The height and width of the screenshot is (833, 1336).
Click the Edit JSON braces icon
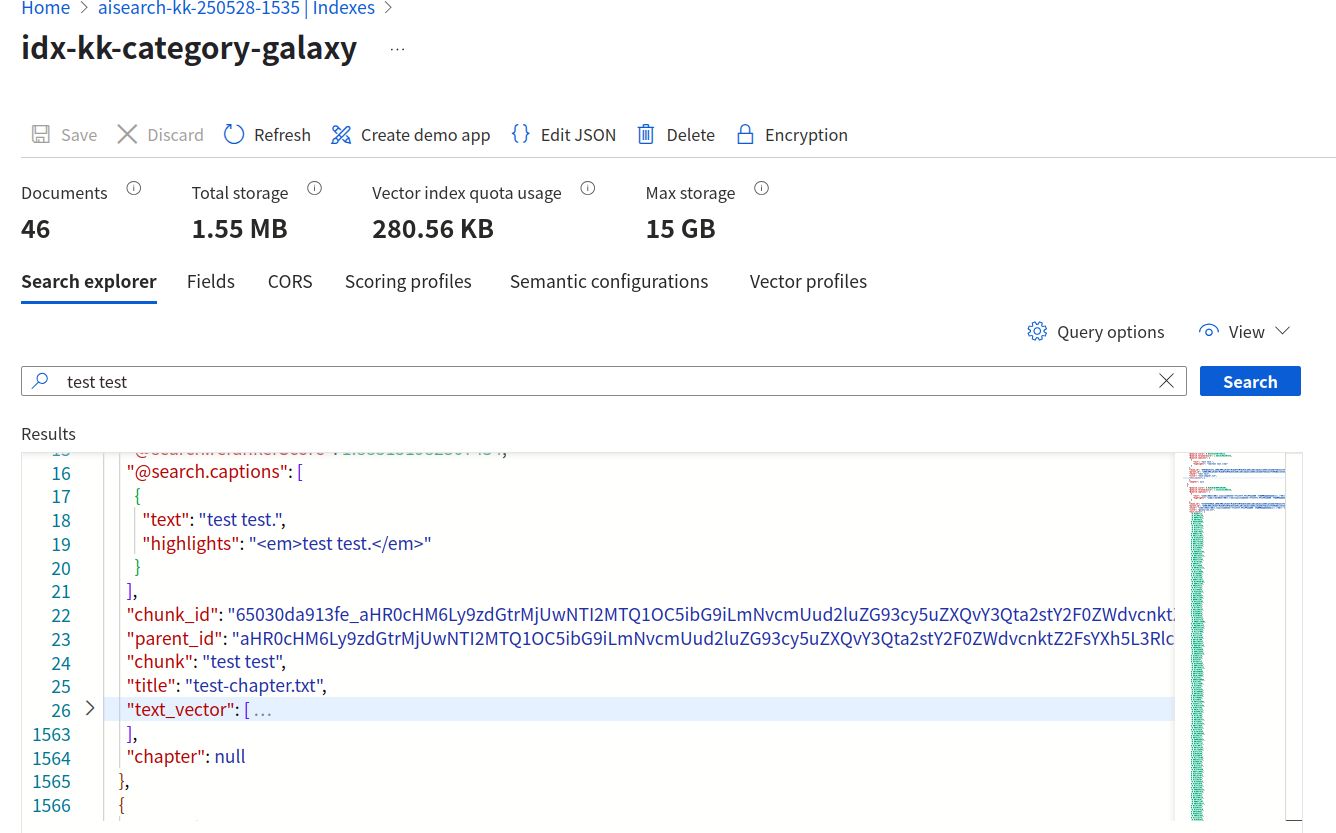coord(521,133)
